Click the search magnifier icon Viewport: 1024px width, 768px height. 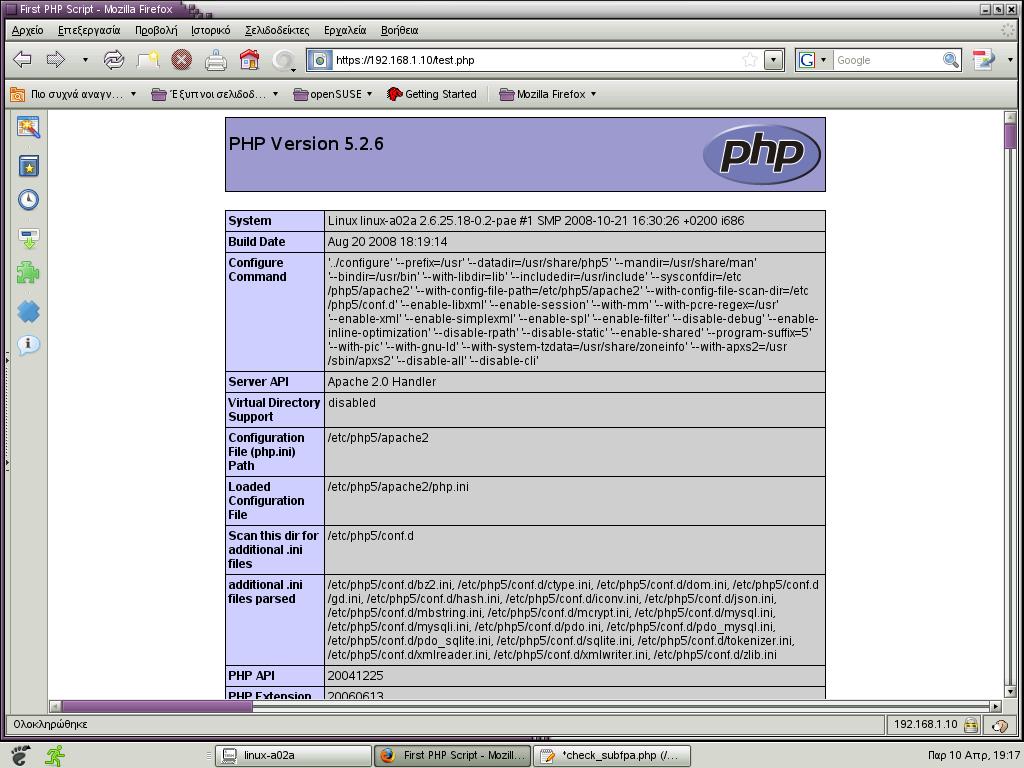[x=951, y=60]
